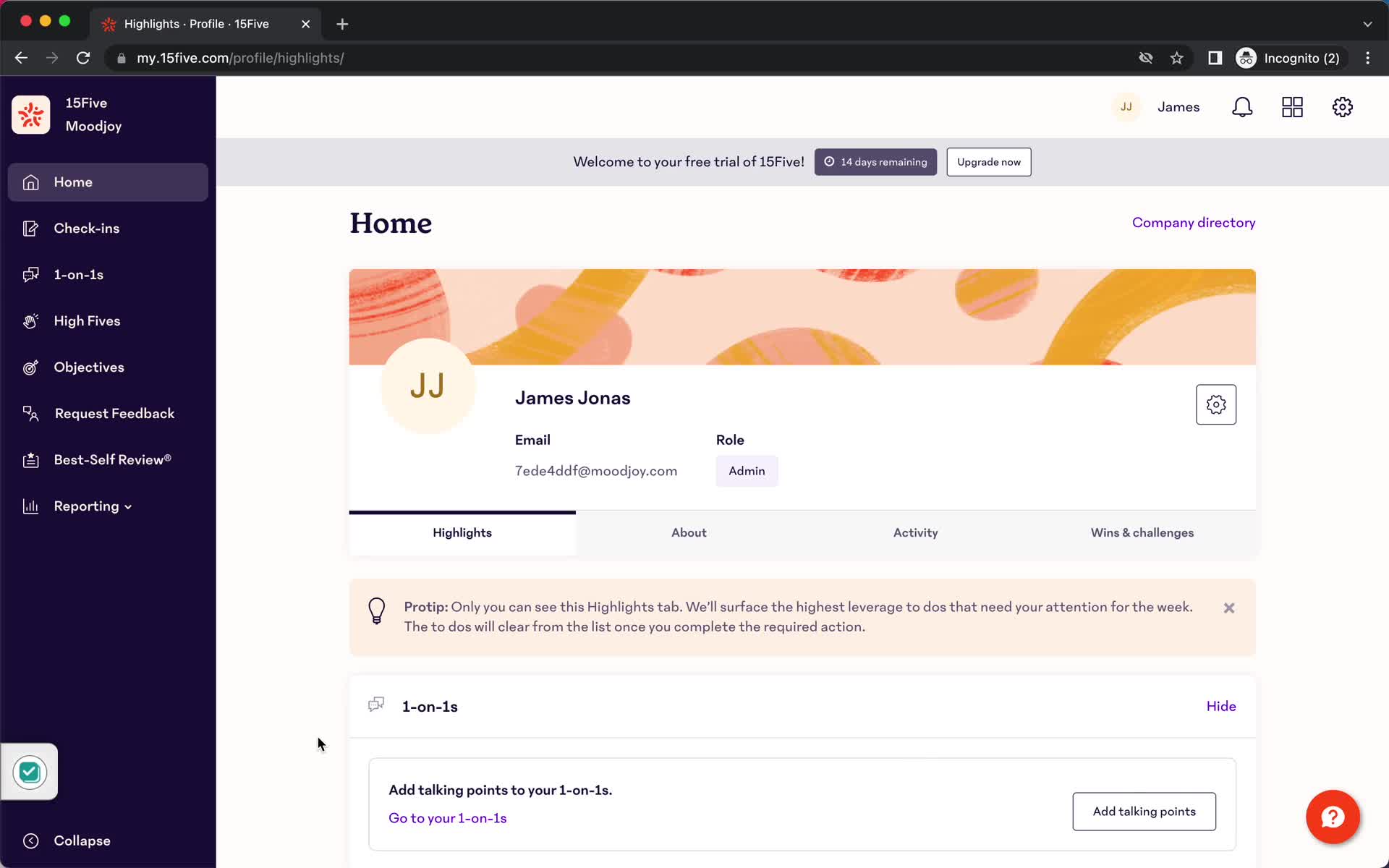Switch to the About profile tab
Screen dimensions: 1389x868
[688, 532]
